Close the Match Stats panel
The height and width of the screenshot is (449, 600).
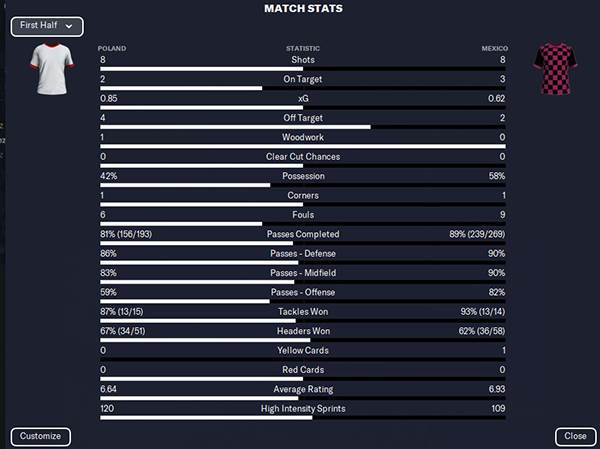[x=575, y=437]
